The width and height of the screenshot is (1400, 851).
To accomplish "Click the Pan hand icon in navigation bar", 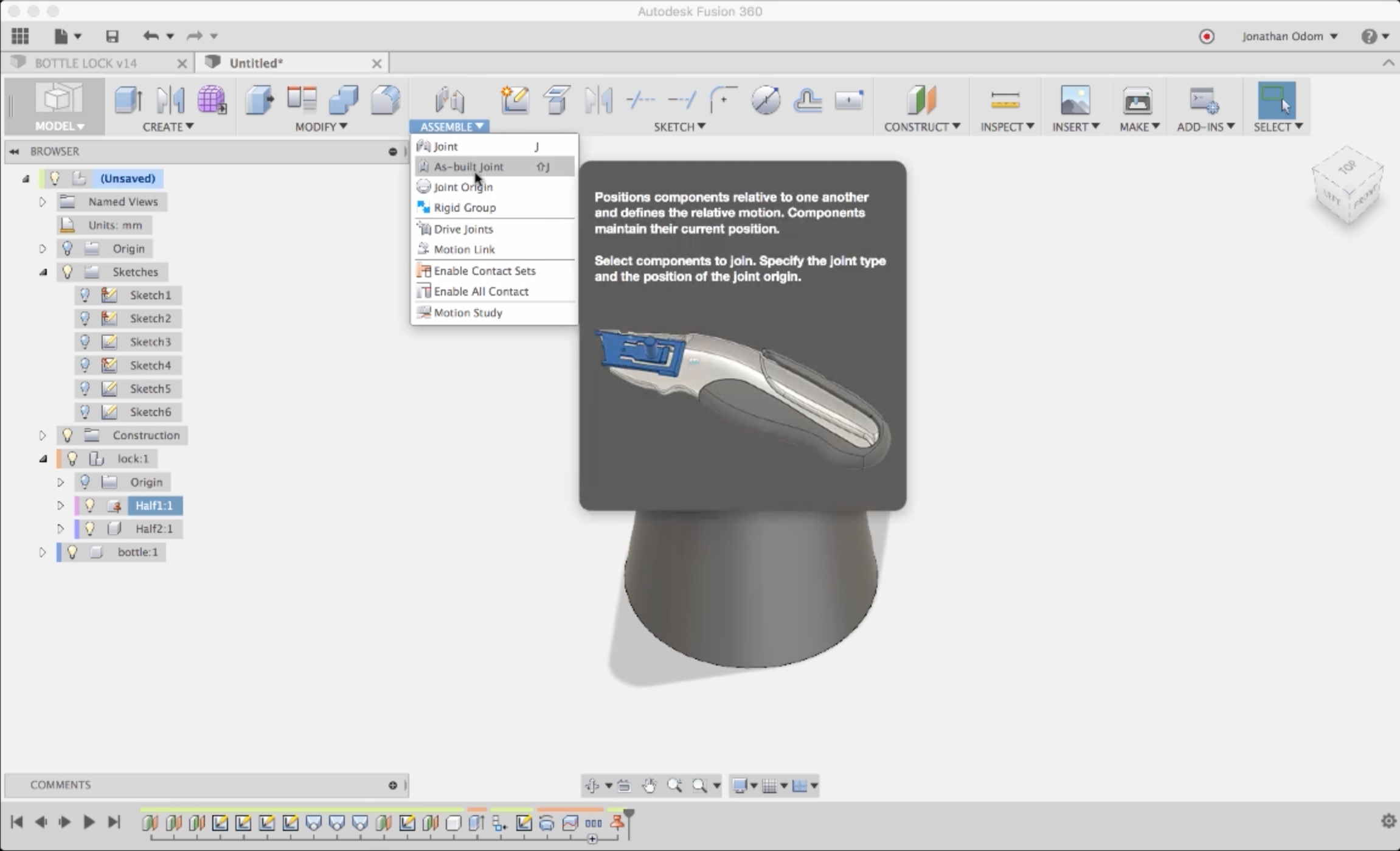I will tap(650, 785).
